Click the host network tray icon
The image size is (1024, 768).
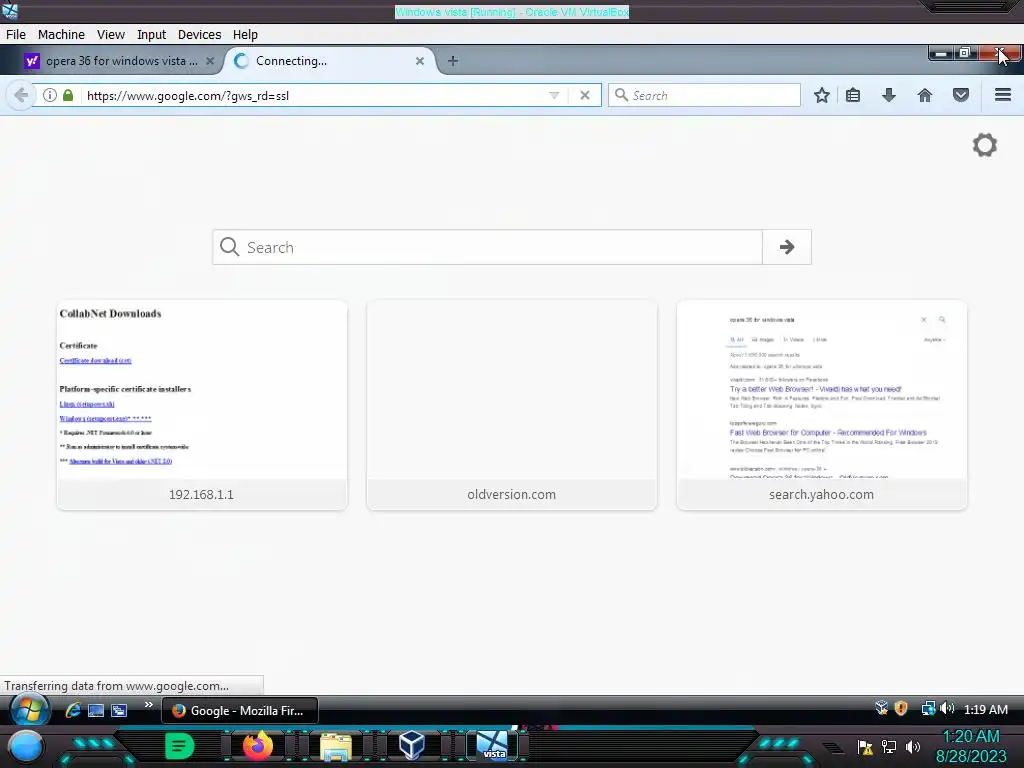point(889,747)
